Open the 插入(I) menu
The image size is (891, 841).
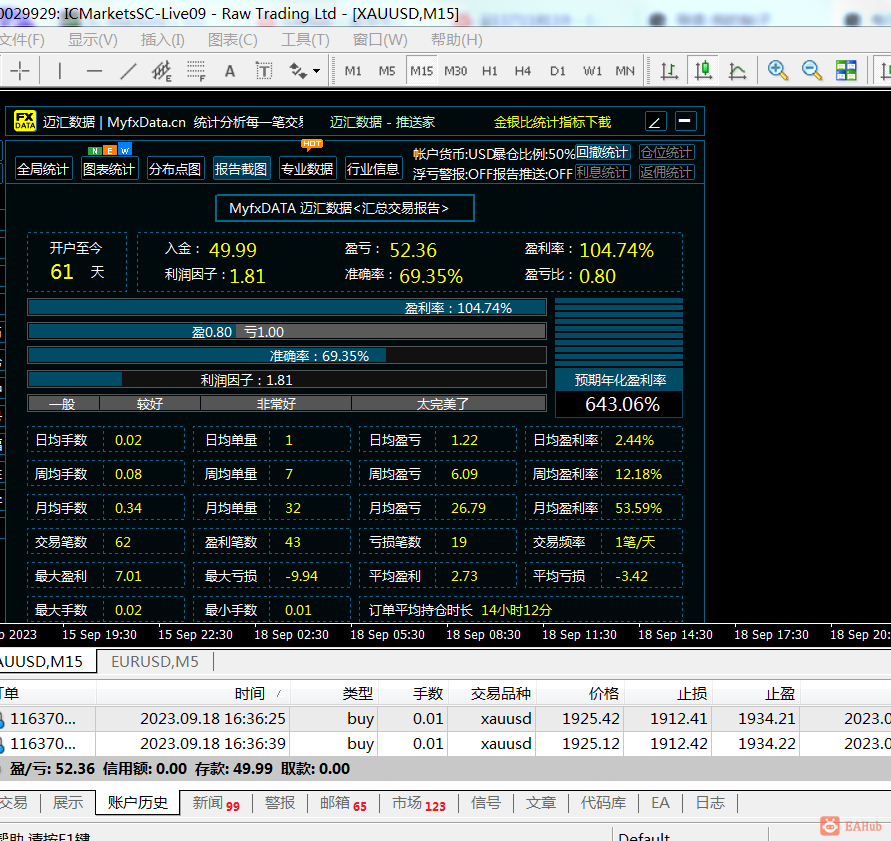tap(163, 40)
